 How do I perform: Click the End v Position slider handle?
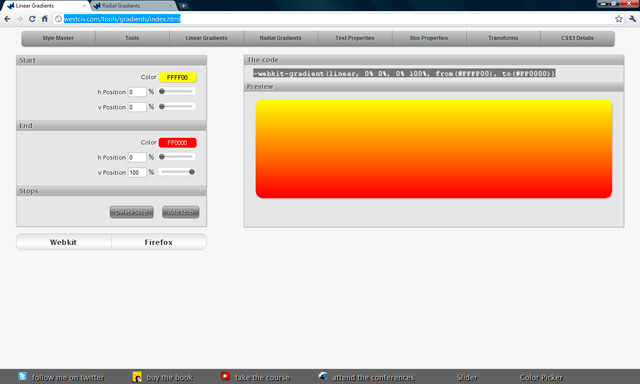[x=192, y=172]
